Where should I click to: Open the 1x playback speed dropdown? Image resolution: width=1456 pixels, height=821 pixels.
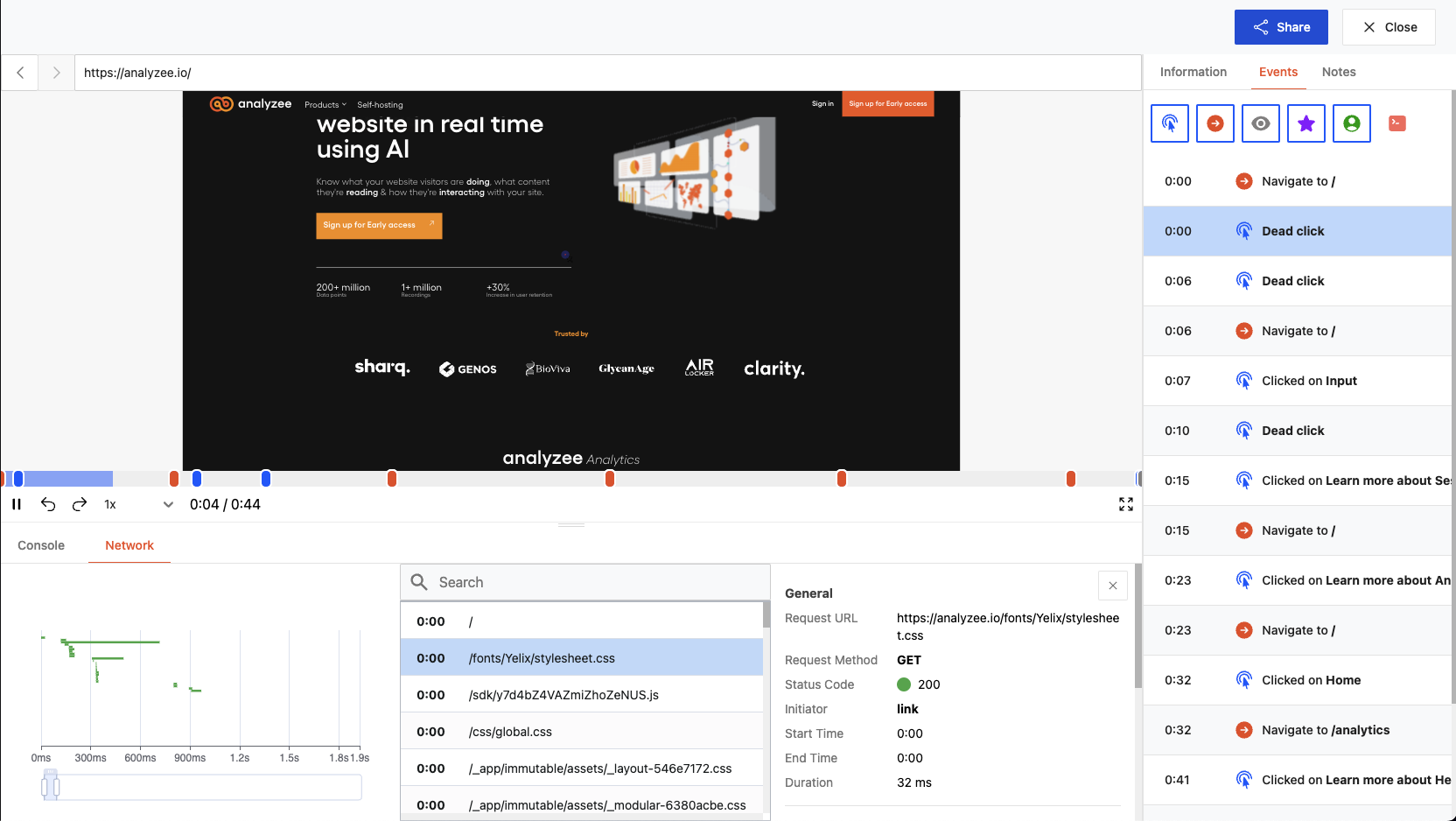[139, 504]
